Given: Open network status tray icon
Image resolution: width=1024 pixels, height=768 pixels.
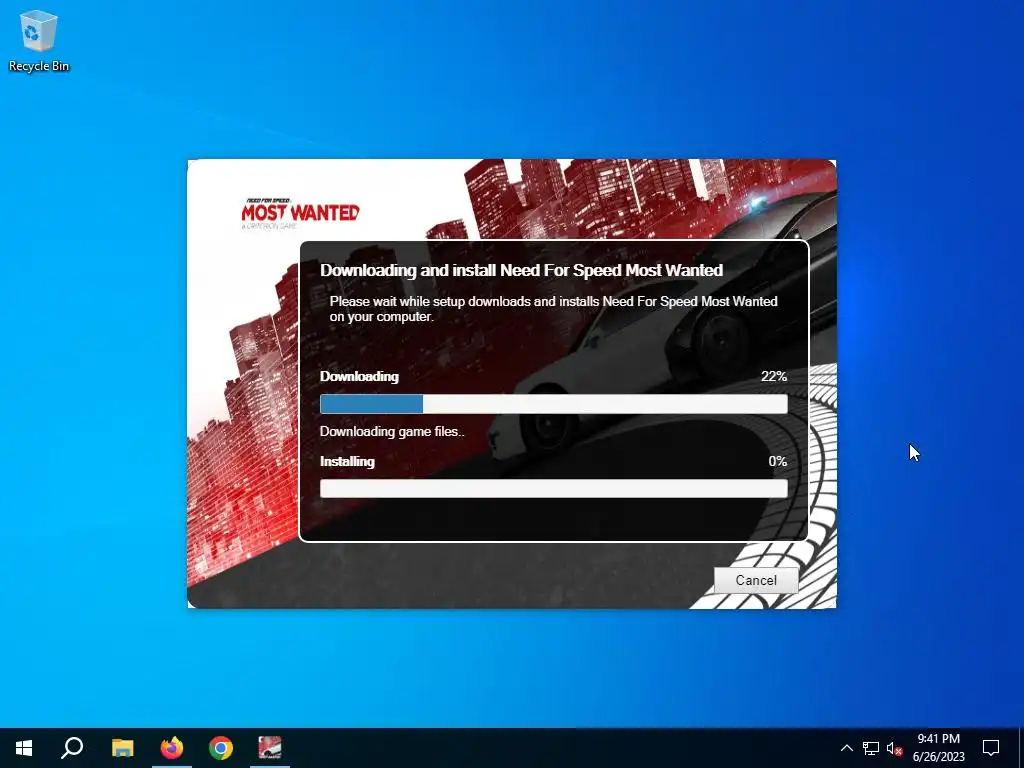Looking at the screenshot, I should [x=871, y=748].
